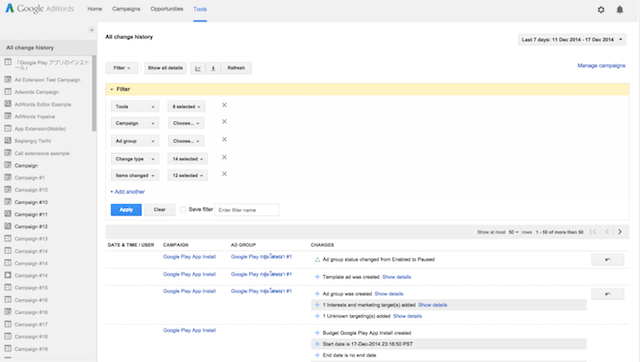Screen dimensions: 640x362
Task: Open the 8 selected dropdown
Action: (186, 107)
